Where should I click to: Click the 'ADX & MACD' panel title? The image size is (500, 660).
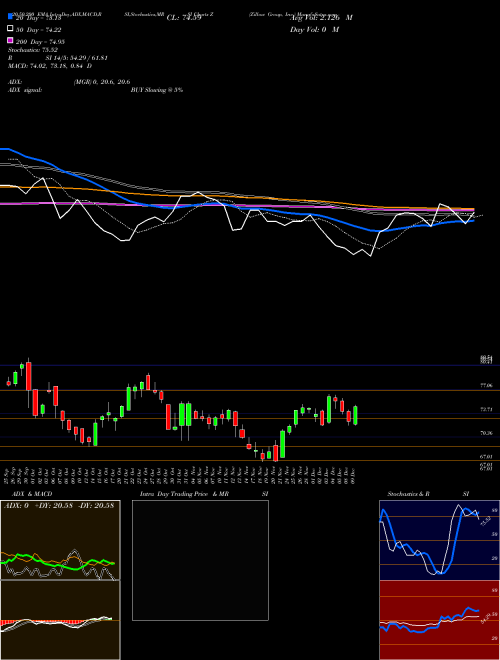pyautogui.click(x=32, y=494)
